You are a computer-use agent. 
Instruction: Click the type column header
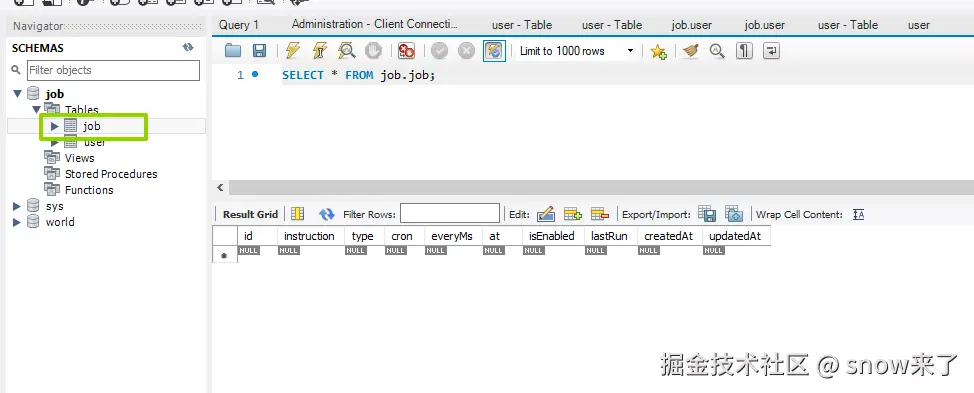click(363, 236)
